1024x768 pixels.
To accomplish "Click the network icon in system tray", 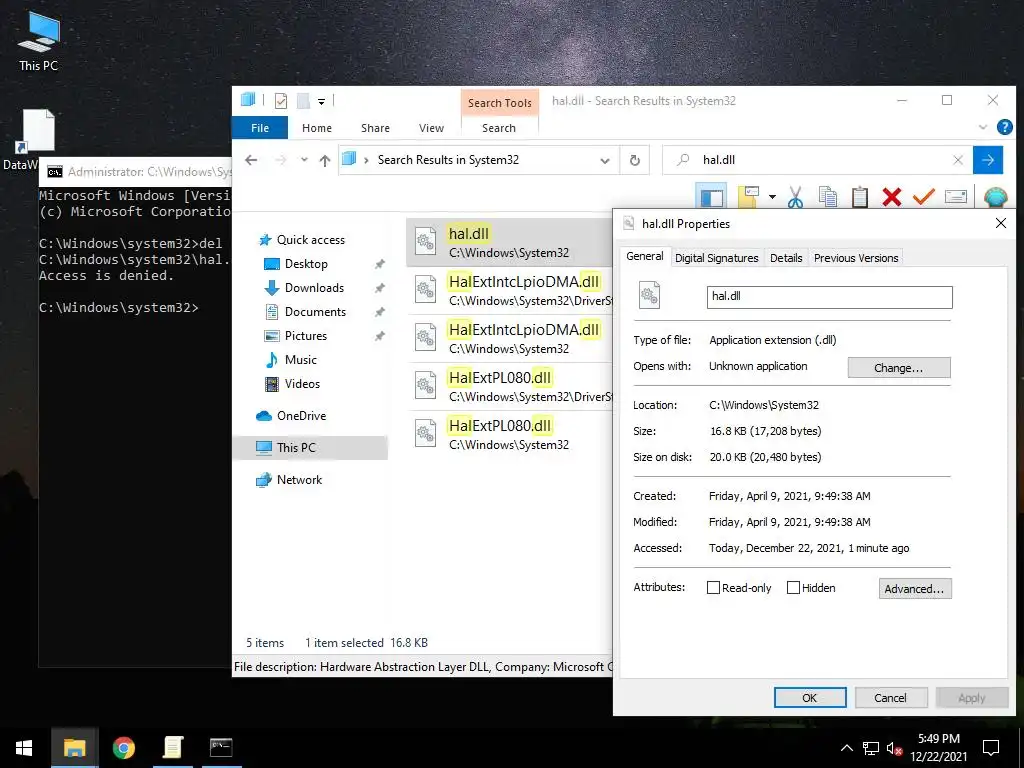I will click(x=871, y=748).
